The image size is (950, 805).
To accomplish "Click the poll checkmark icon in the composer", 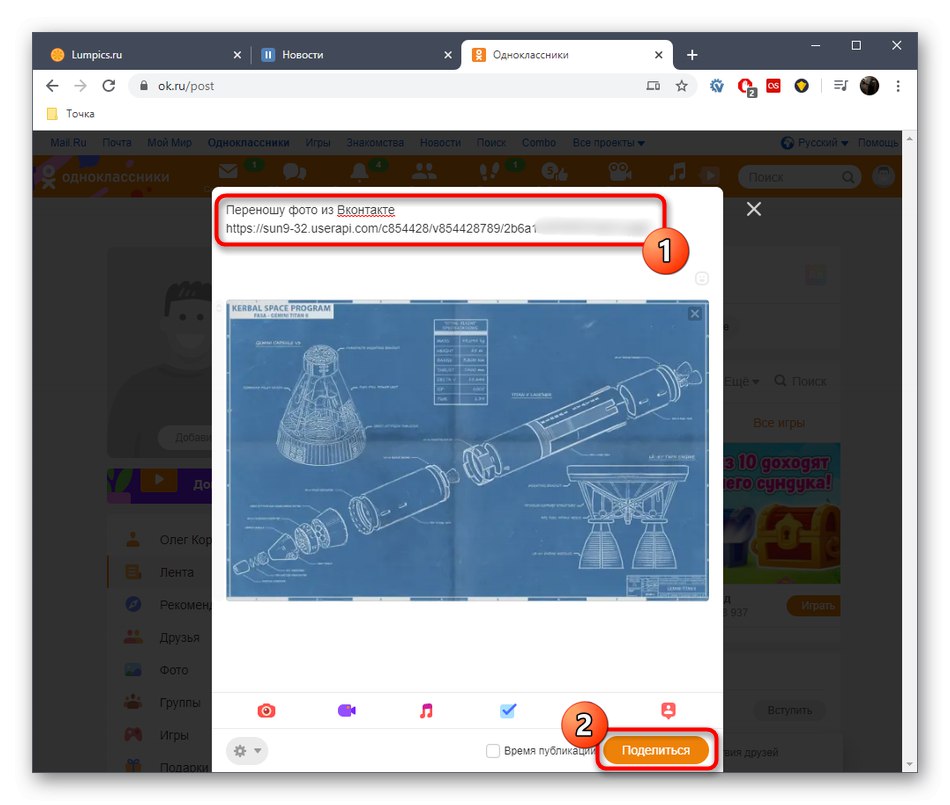I will (507, 710).
